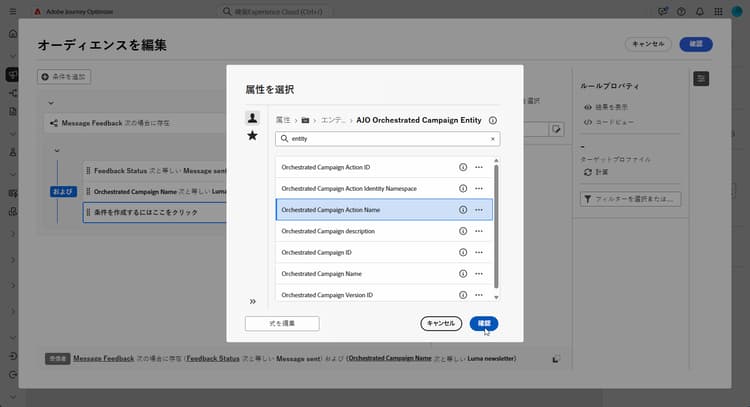Screen dimensions: 750x407
Task: Click the folder icon in breadcrumb
Action: (x=305, y=121)
